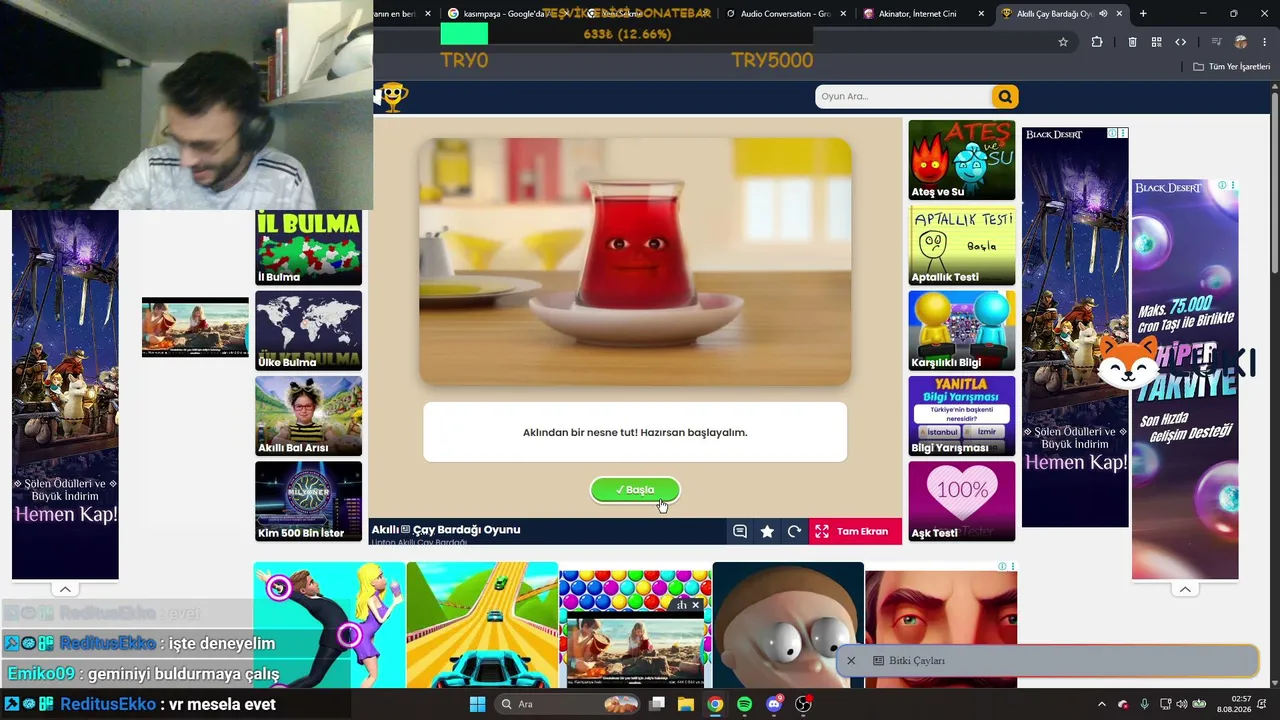Open the Akıllı Bal Arısı game thumbnail

(308, 416)
